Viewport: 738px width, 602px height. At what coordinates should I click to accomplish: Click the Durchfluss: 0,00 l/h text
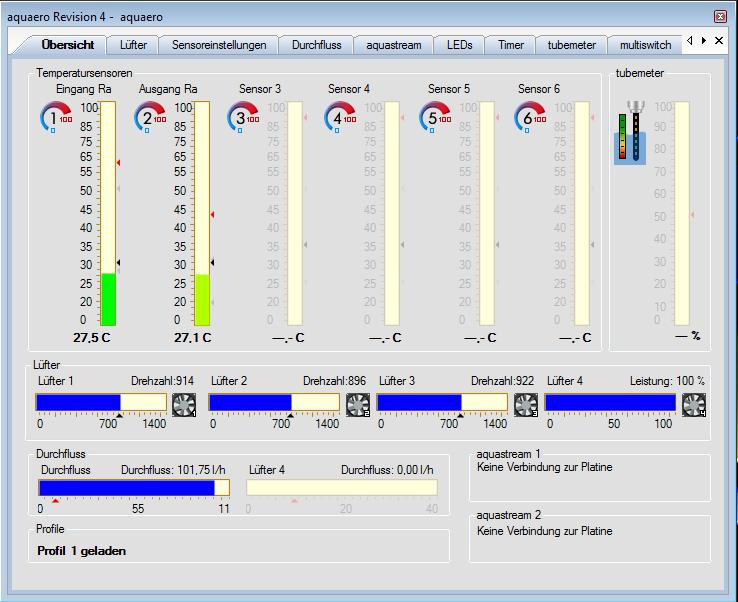point(387,470)
